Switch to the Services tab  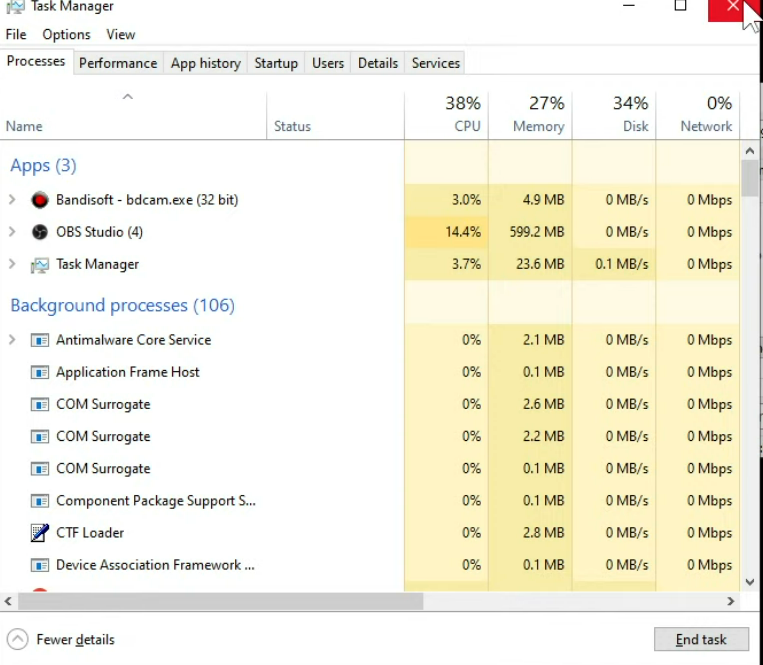436,63
